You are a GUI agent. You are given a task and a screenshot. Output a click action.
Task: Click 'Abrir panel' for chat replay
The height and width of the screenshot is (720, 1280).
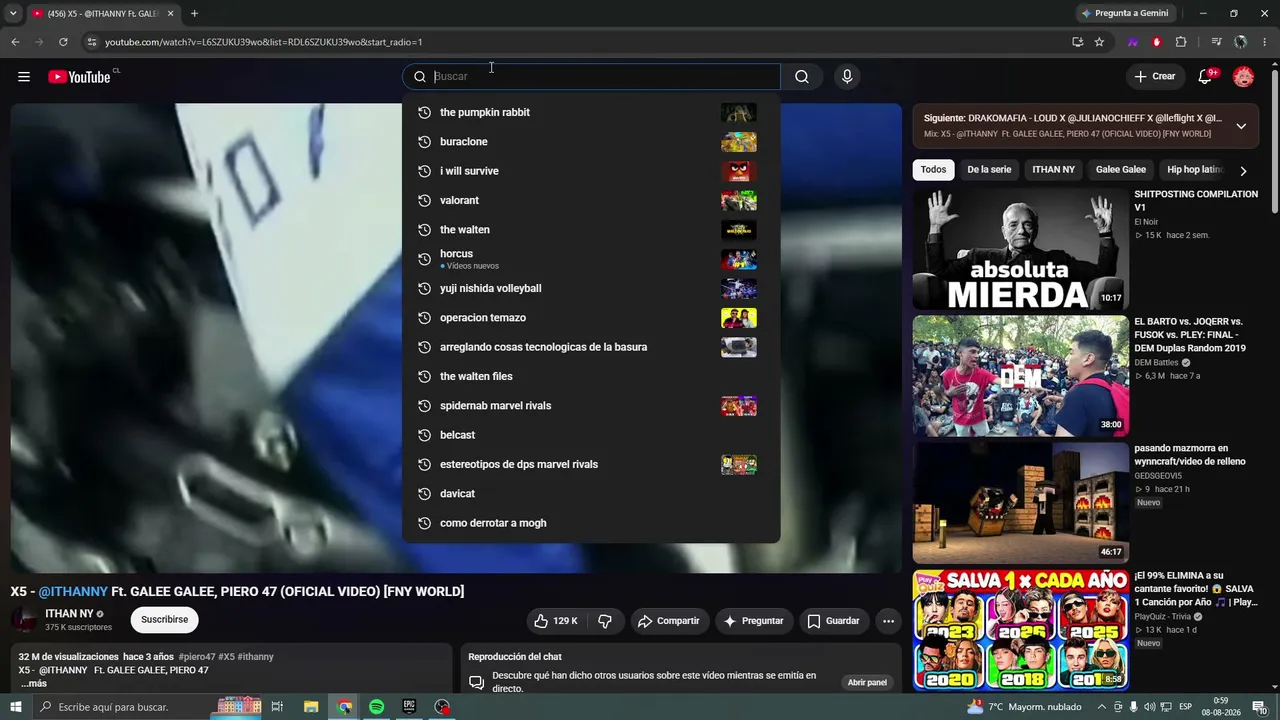[x=867, y=683]
